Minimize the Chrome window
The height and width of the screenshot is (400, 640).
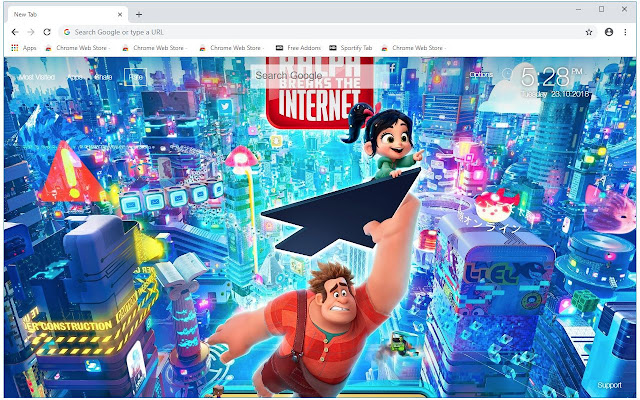(578, 9)
